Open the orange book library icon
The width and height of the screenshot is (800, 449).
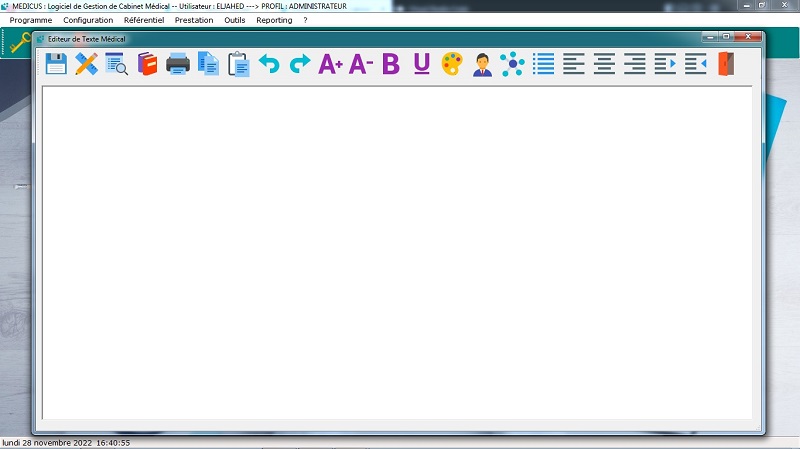(147, 64)
